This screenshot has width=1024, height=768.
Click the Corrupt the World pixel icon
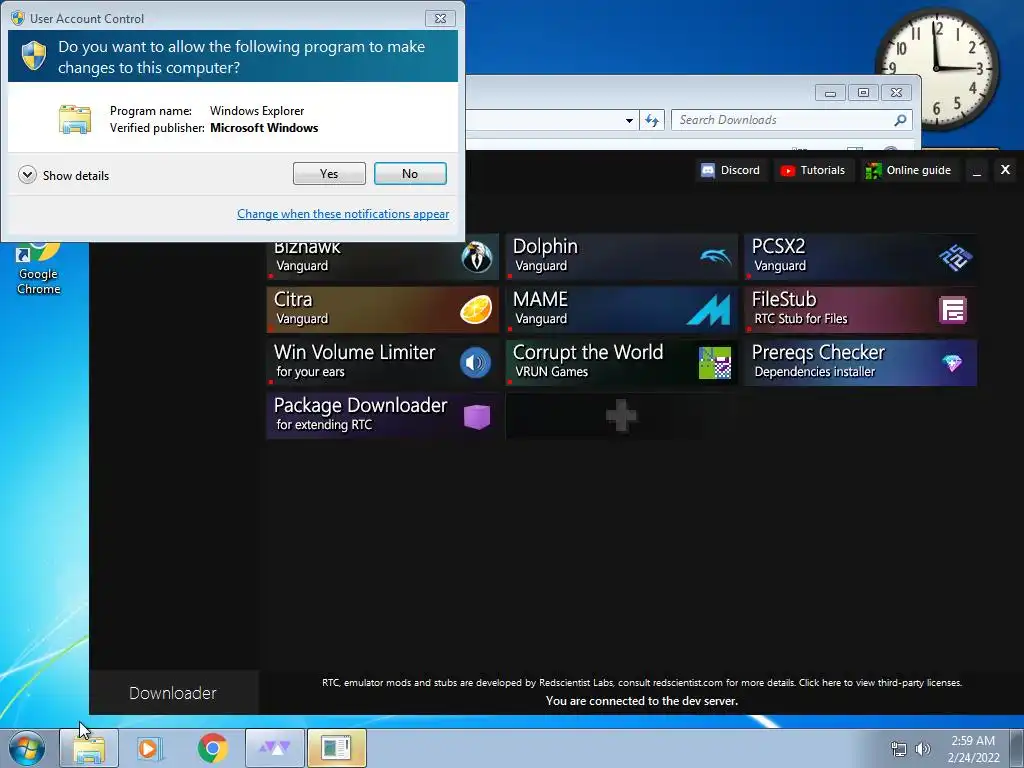pos(715,363)
